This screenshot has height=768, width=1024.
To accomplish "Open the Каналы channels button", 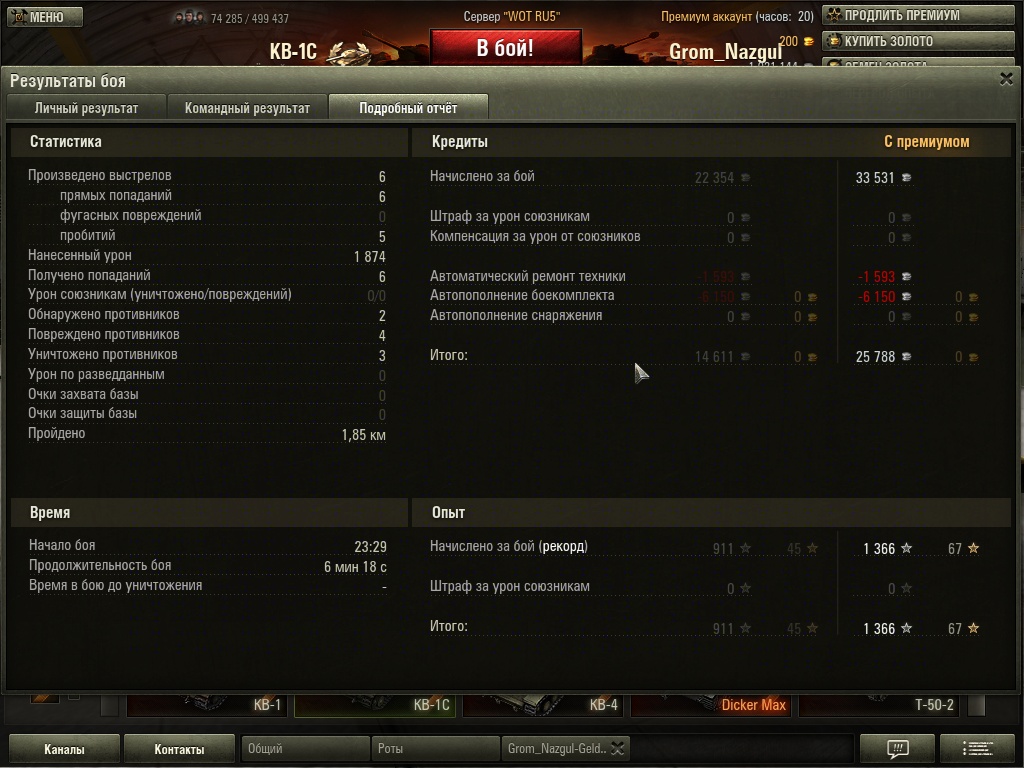I will [64, 749].
